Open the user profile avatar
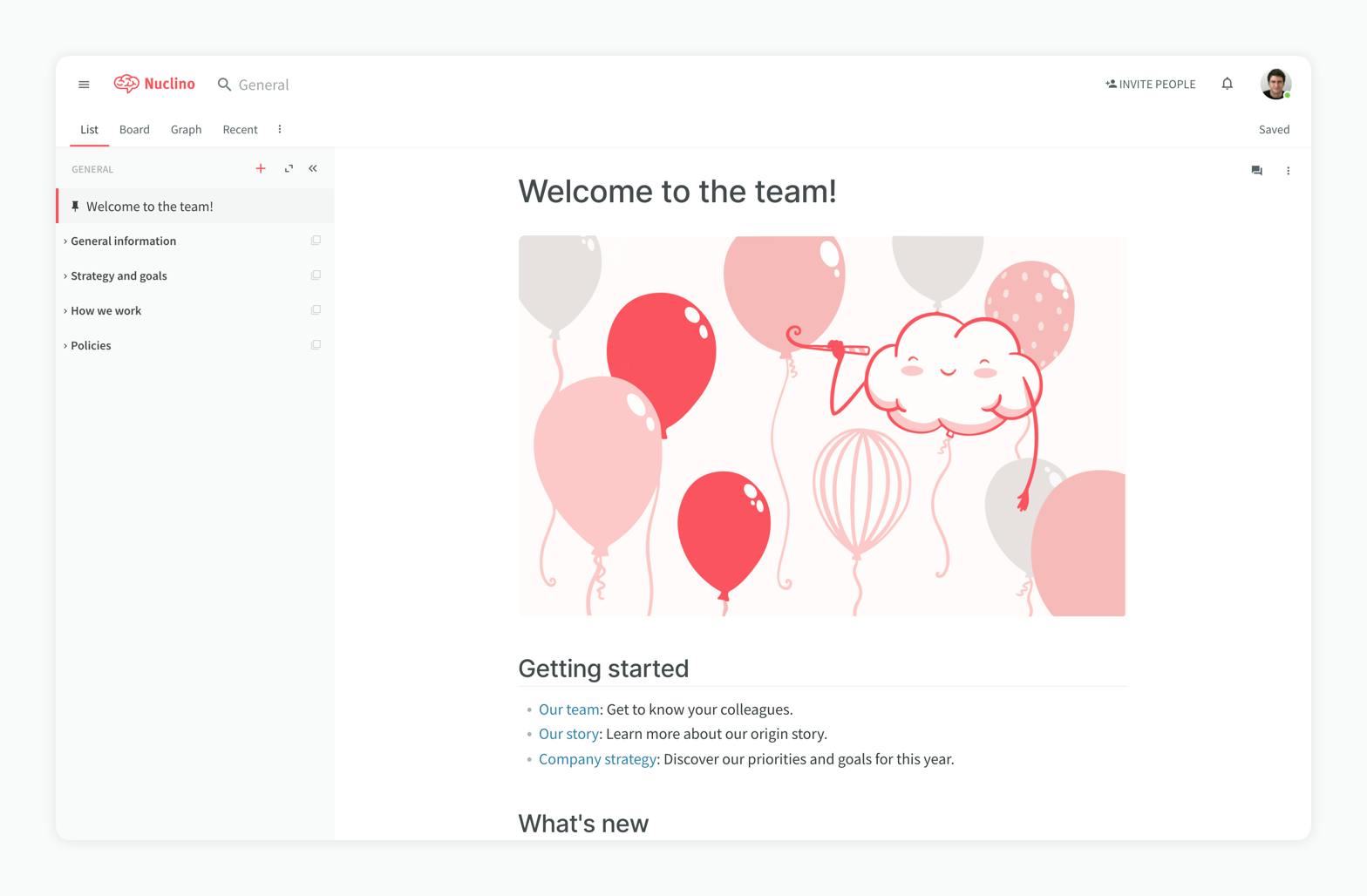Image resolution: width=1367 pixels, height=896 pixels. (1275, 84)
